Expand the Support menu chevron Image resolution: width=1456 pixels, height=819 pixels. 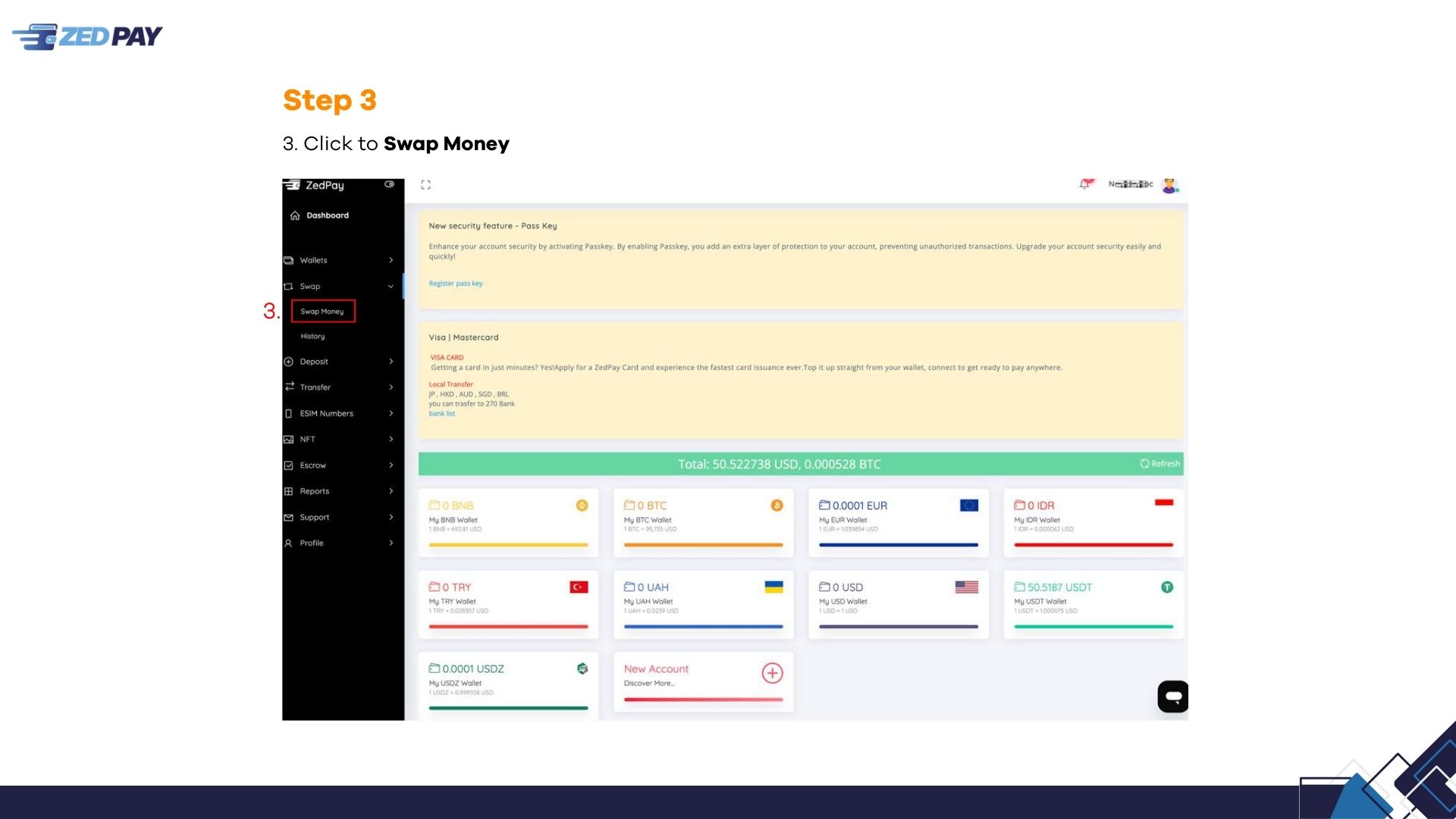(391, 517)
